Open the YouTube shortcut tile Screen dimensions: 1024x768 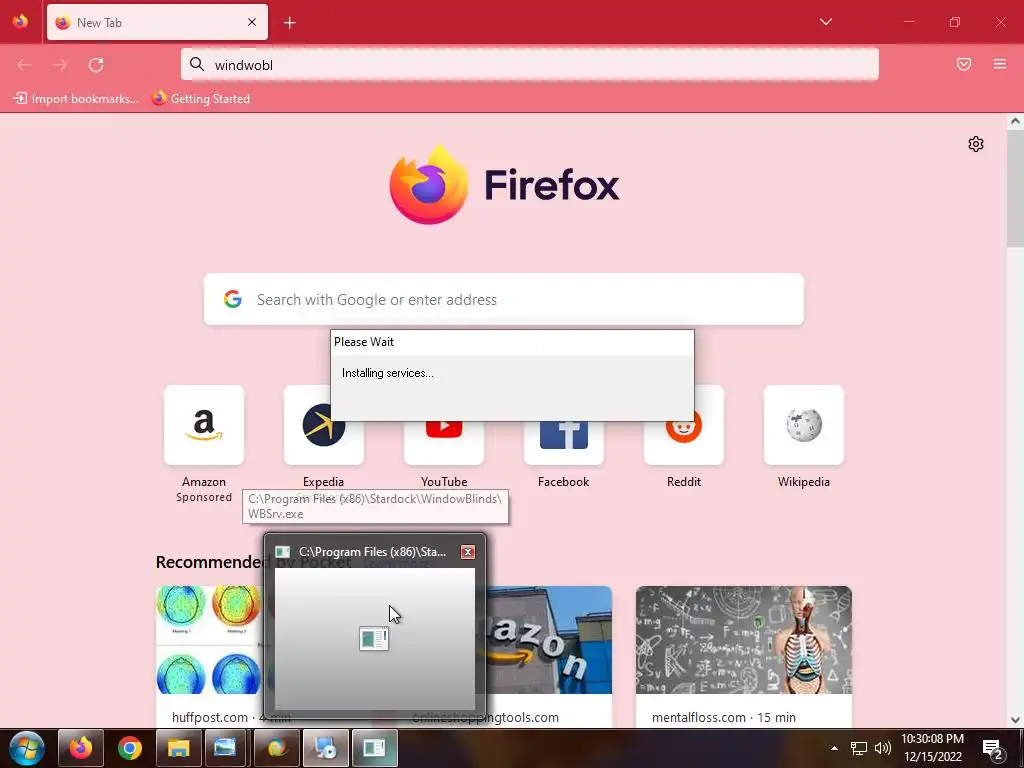pos(444,443)
